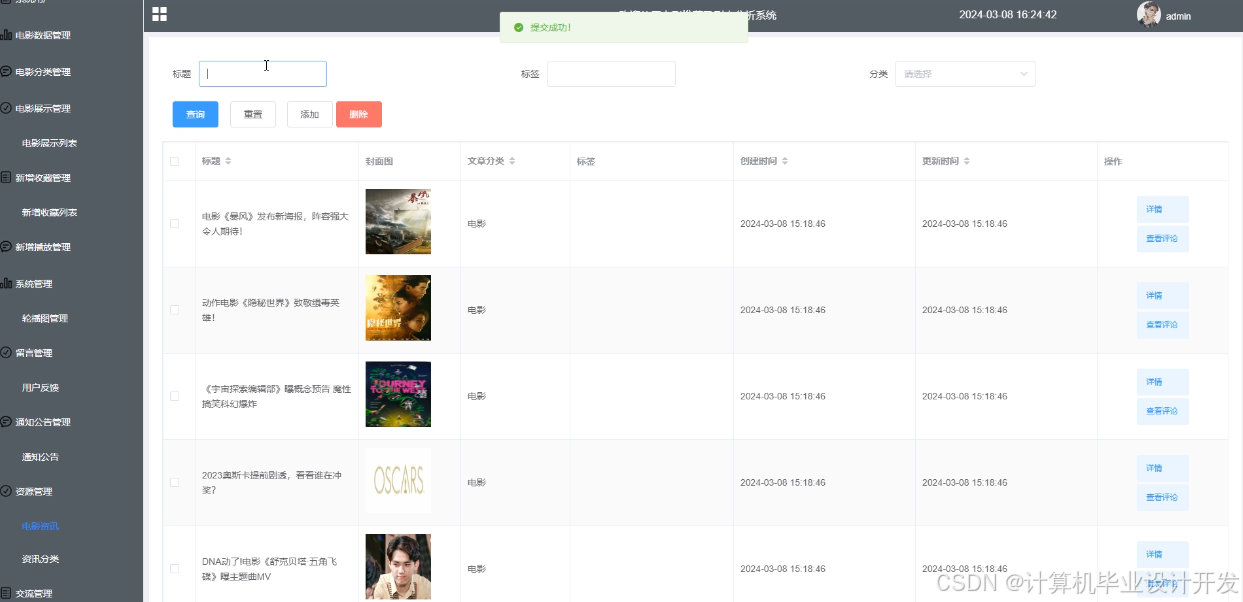This screenshot has width=1243, height=602.
Task: Click the 提交成功 success notification
Action: (x=624, y=28)
